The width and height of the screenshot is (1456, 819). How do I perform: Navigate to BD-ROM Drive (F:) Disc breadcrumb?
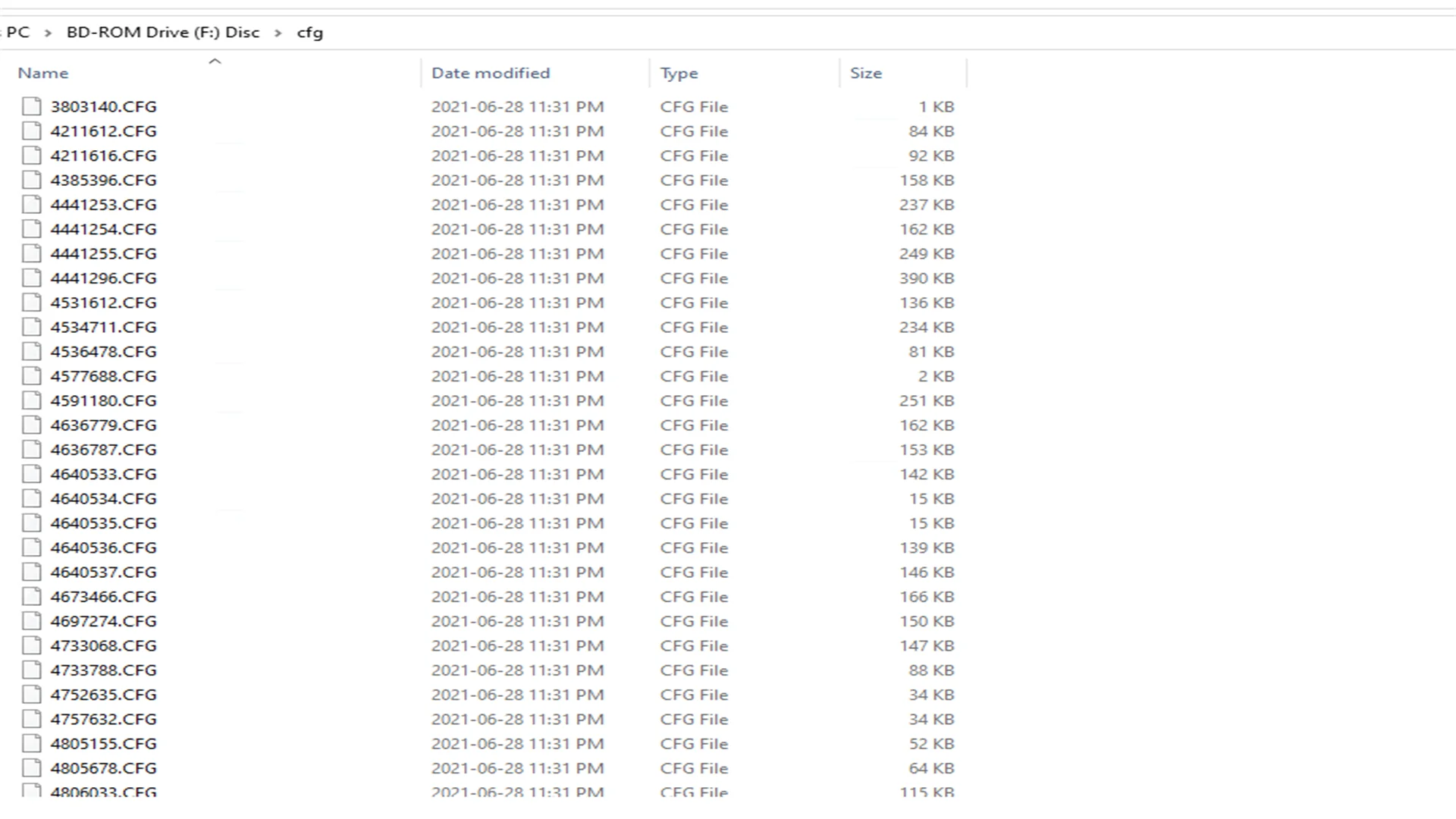pos(163,33)
